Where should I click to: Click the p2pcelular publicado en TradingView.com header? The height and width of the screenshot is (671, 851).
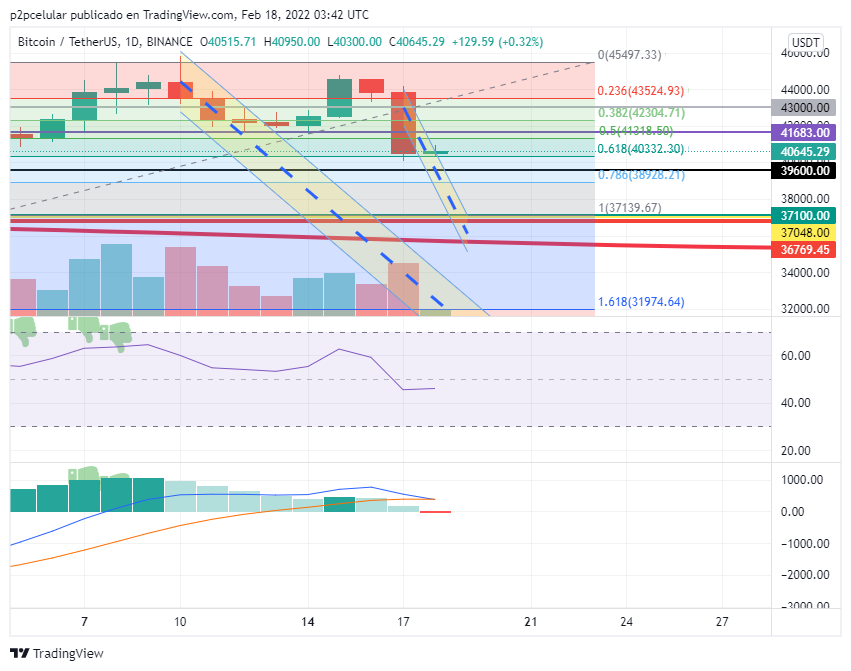coord(189,15)
